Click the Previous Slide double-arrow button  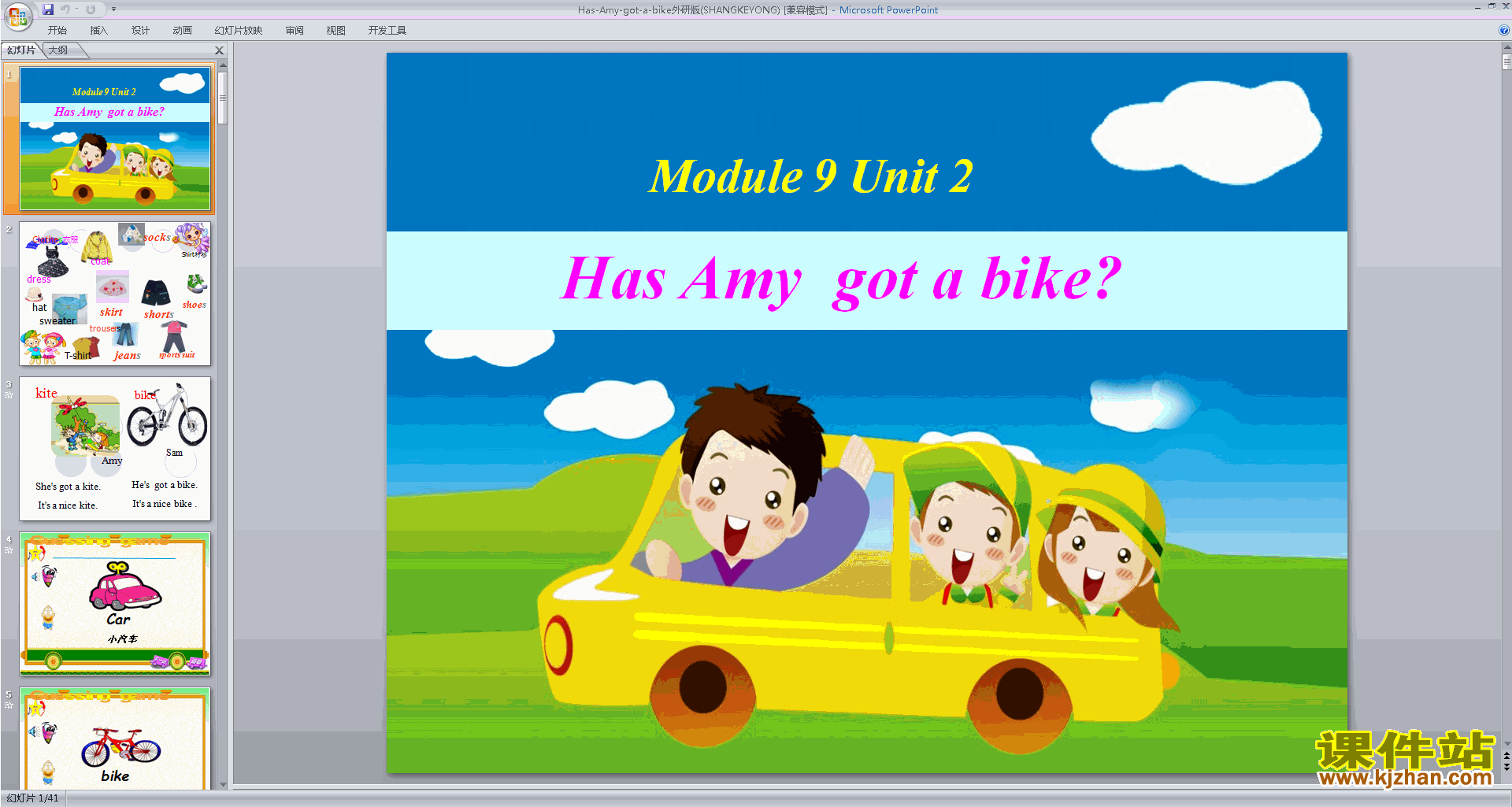[x=1506, y=756]
